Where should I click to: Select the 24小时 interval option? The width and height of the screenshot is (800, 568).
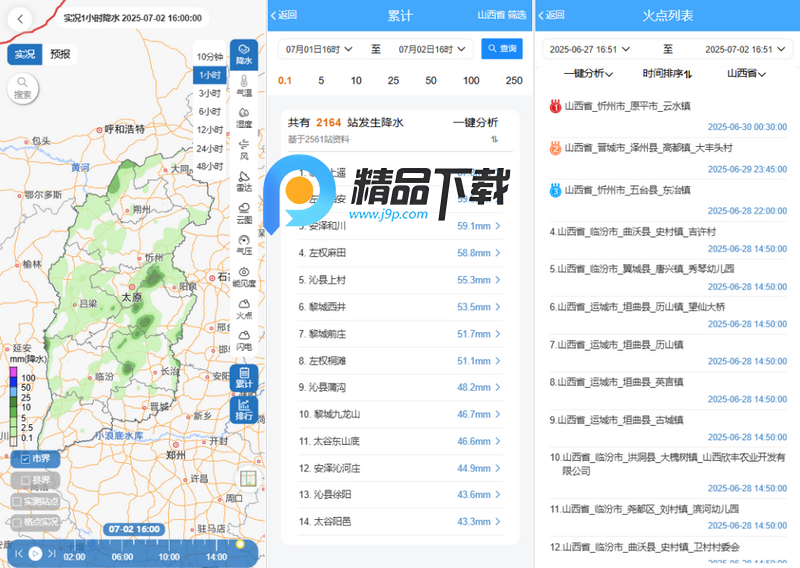click(210, 149)
